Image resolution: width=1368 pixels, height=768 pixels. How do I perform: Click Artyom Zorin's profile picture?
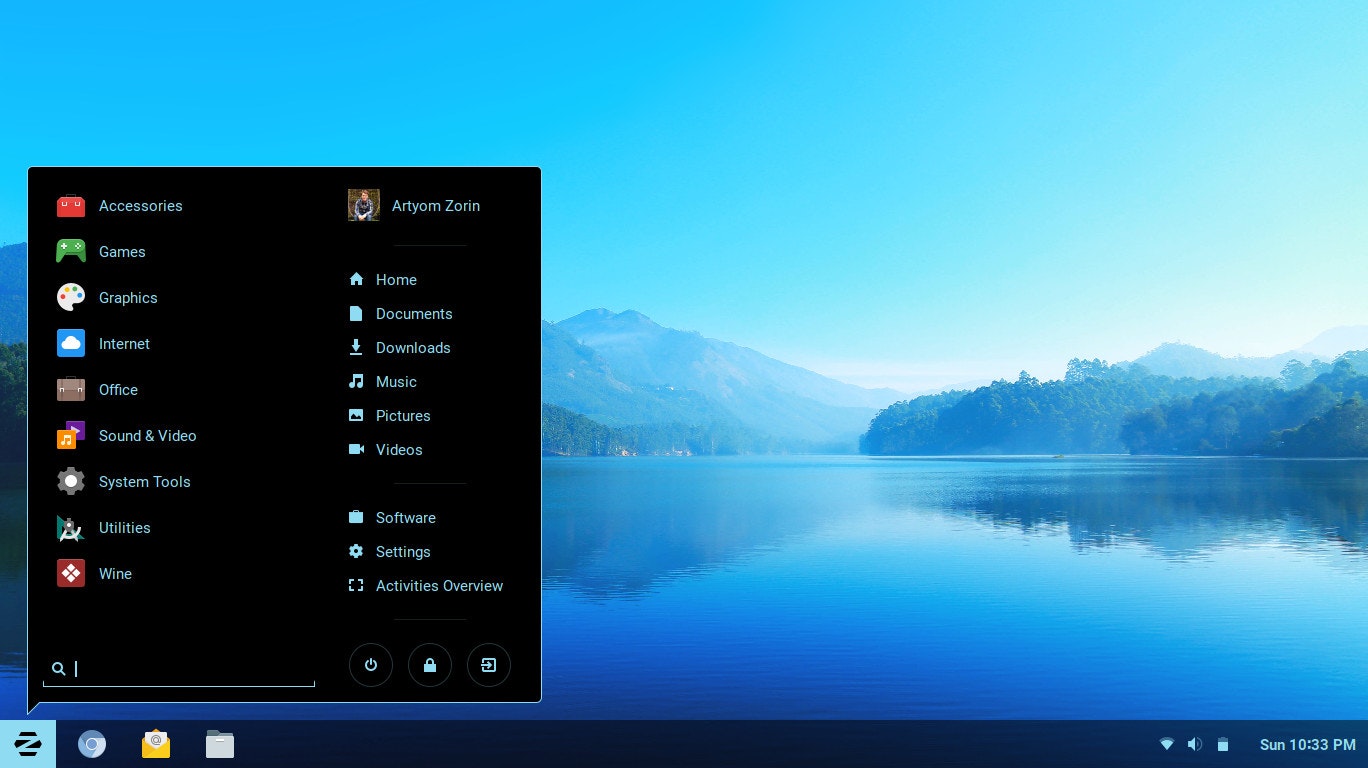(364, 204)
